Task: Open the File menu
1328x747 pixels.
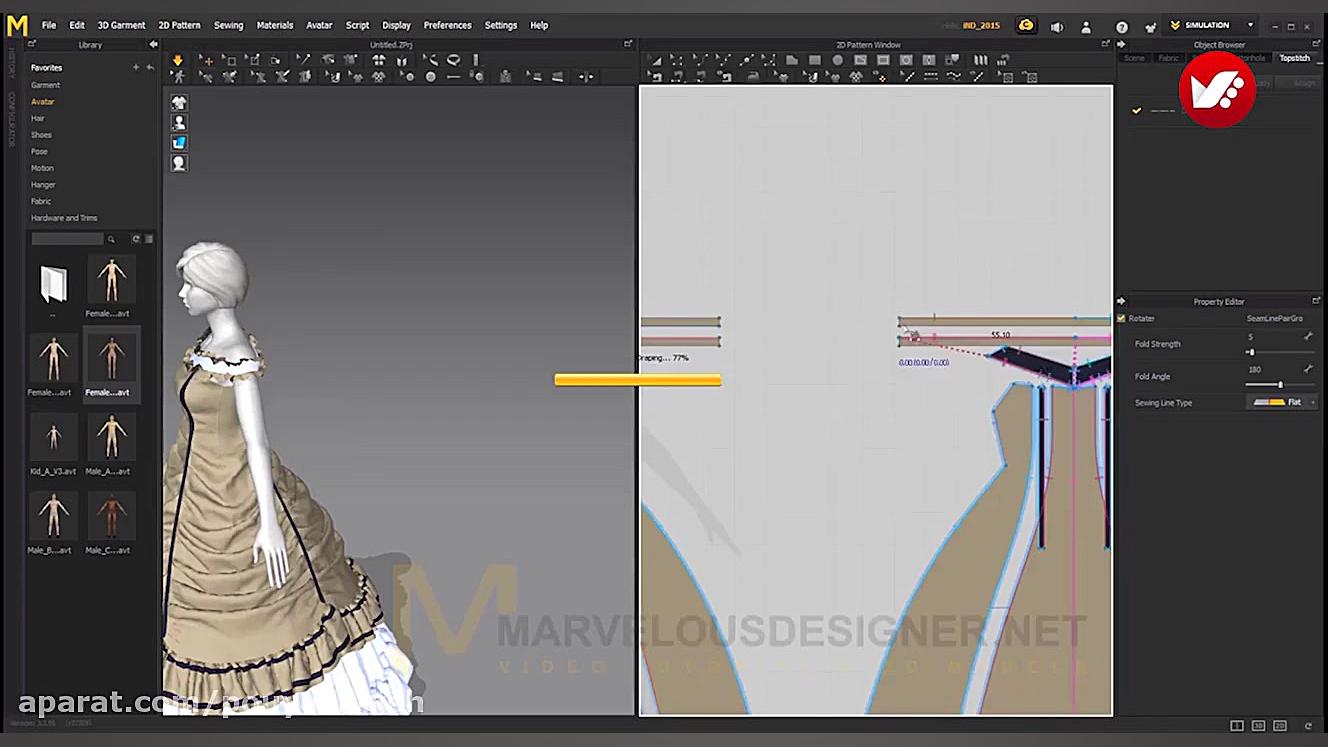Action: pyautogui.click(x=49, y=25)
